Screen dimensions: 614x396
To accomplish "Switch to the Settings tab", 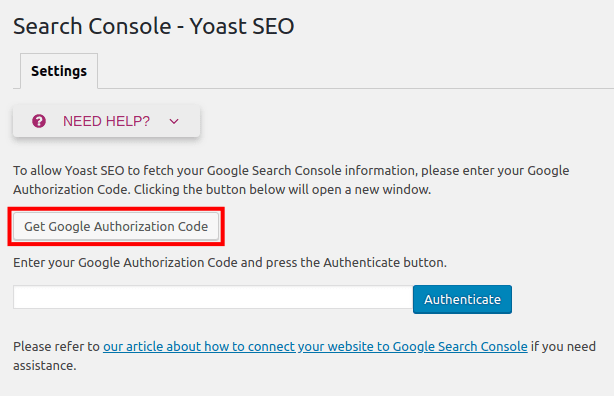I will 59,71.
